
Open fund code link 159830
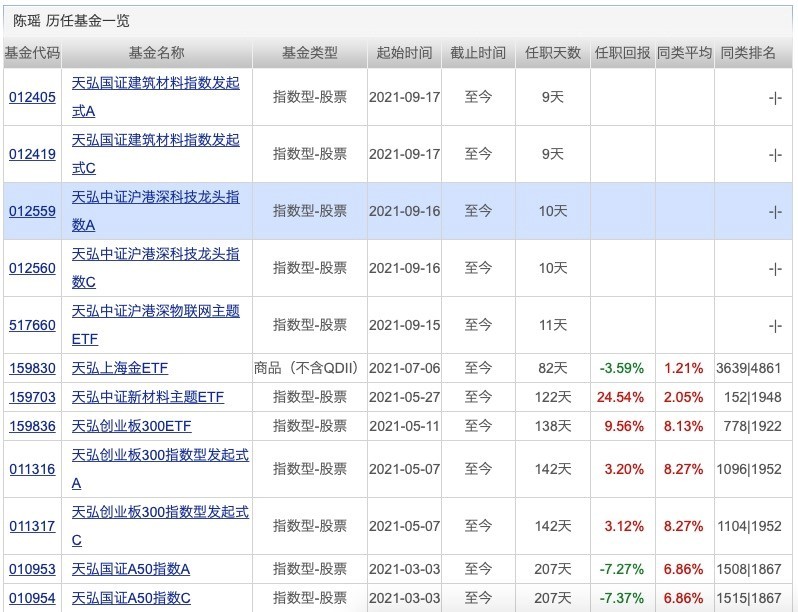click(32, 368)
